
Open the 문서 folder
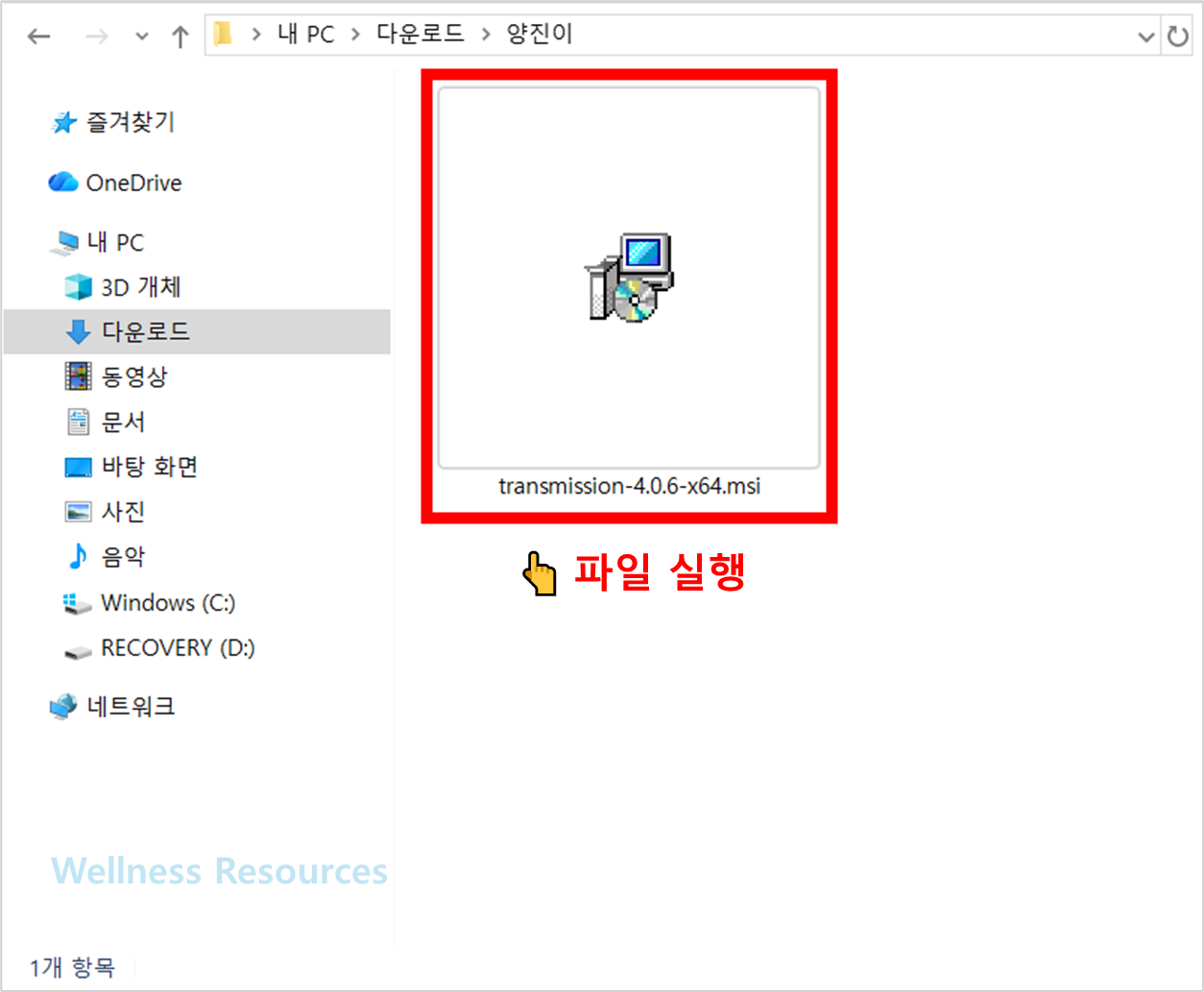click(x=124, y=422)
